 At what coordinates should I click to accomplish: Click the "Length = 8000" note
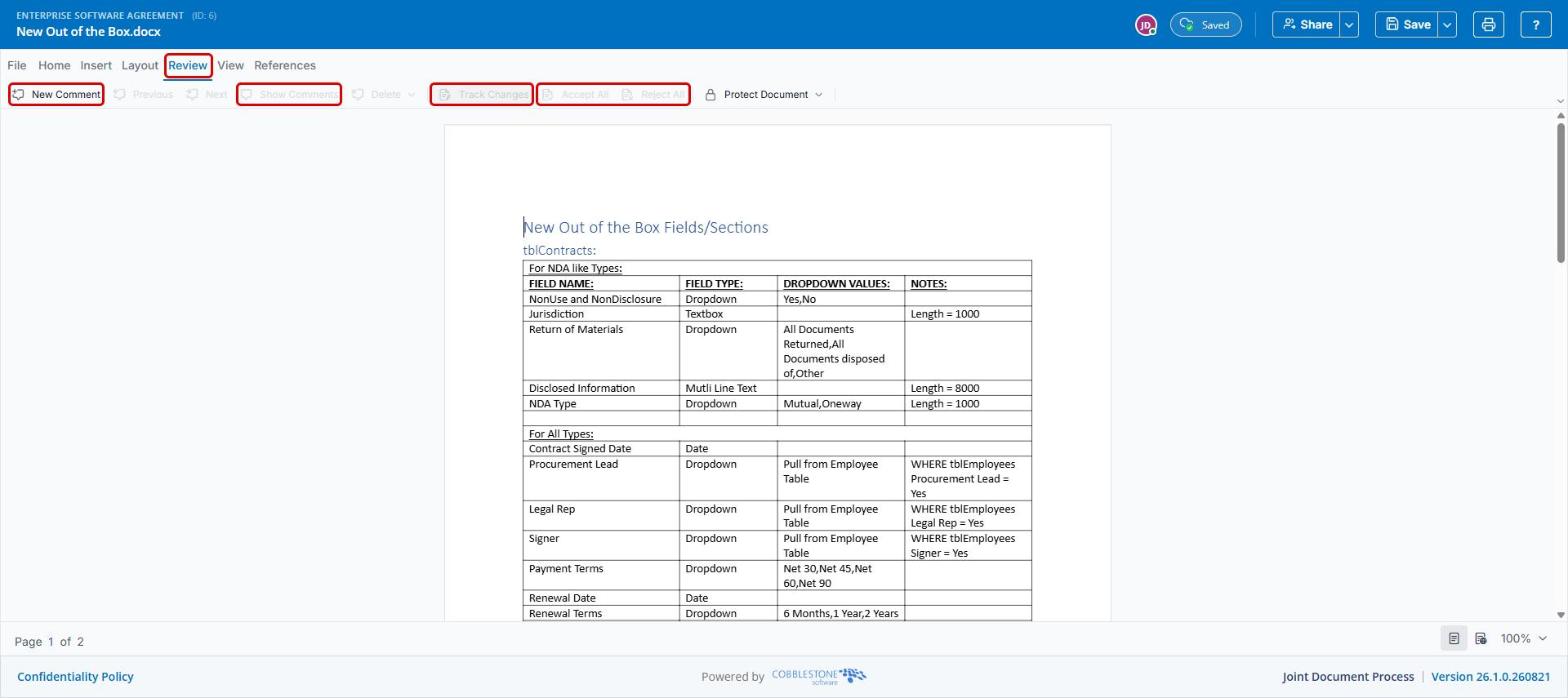click(x=968, y=388)
